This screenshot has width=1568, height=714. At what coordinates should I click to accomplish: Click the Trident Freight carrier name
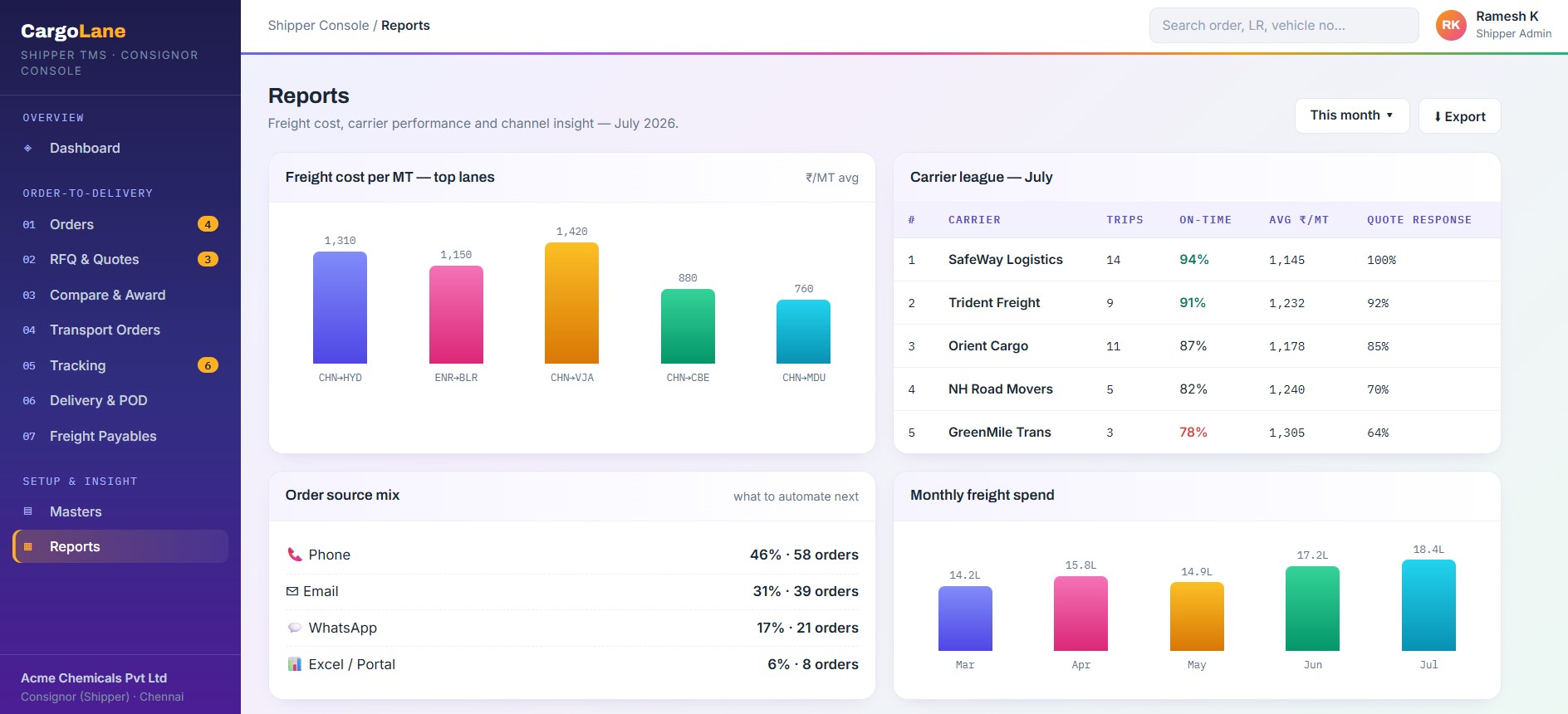pos(994,303)
